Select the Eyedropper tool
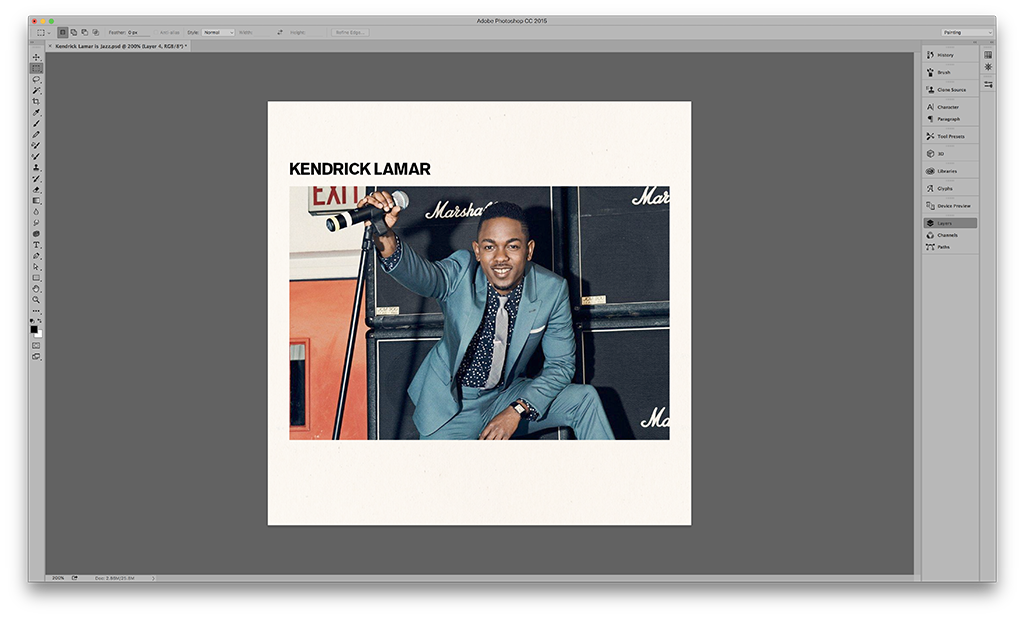This screenshot has width=1024, height=620. 37,112
